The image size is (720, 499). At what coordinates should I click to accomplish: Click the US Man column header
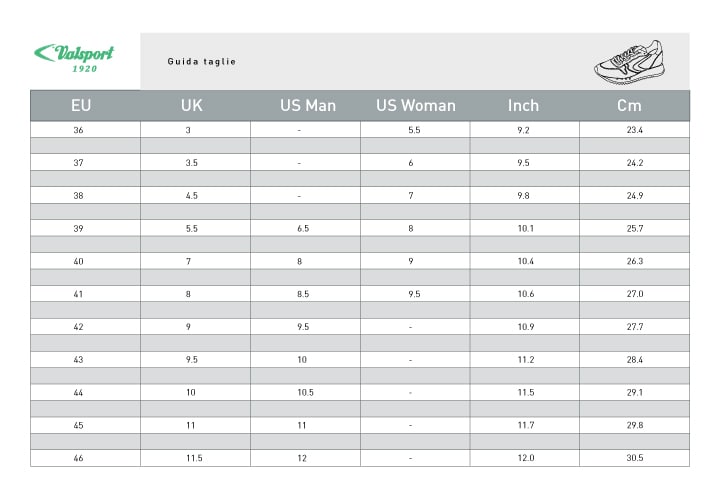(308, 105)
